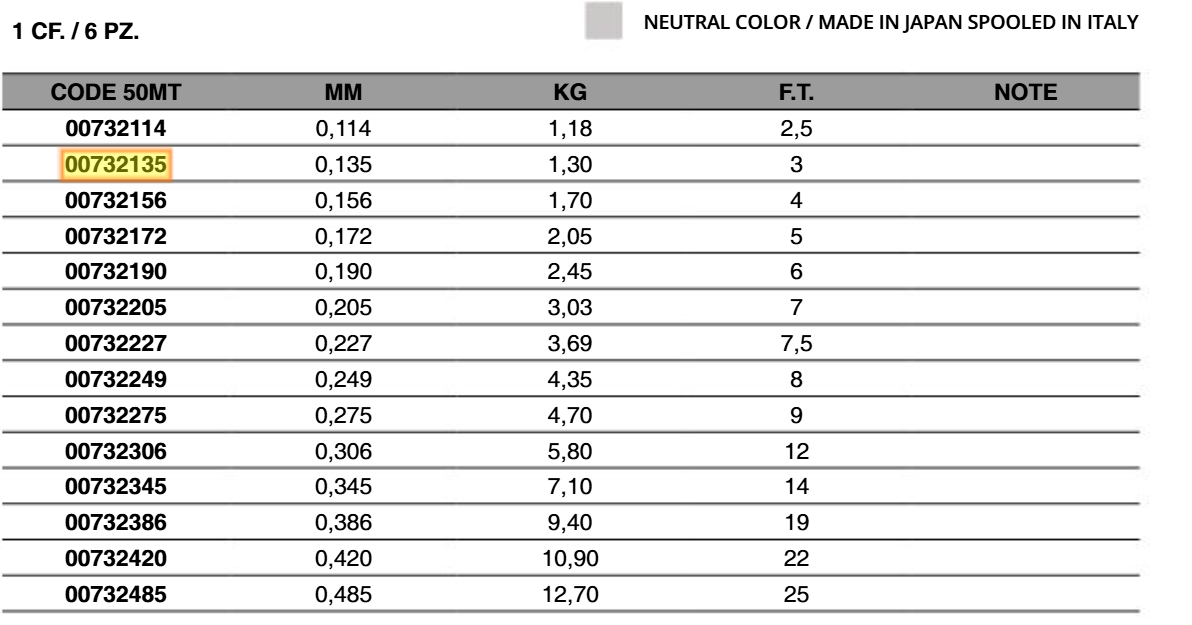Select highlighted code 00732135
Image resolution: width=1192 pixels, height=625 pixels.
[x=116, y=164]
